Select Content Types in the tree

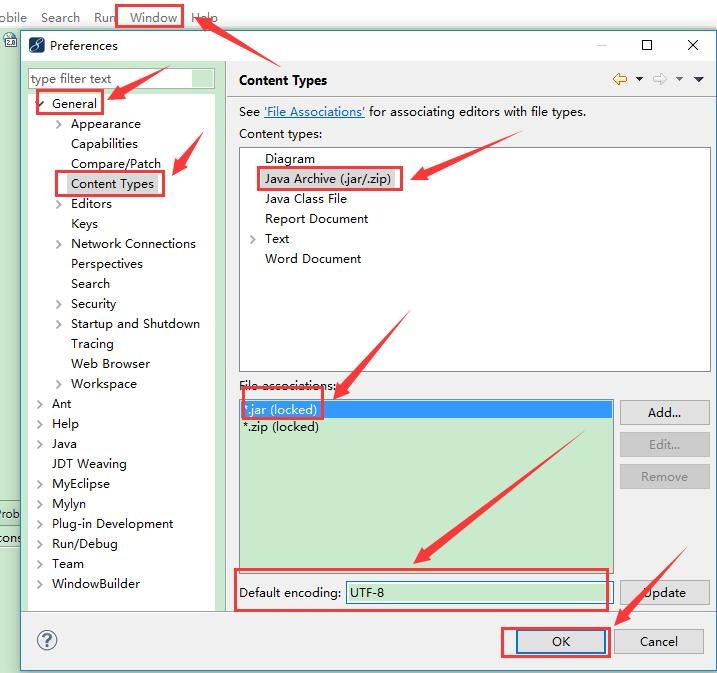(112, 184)
